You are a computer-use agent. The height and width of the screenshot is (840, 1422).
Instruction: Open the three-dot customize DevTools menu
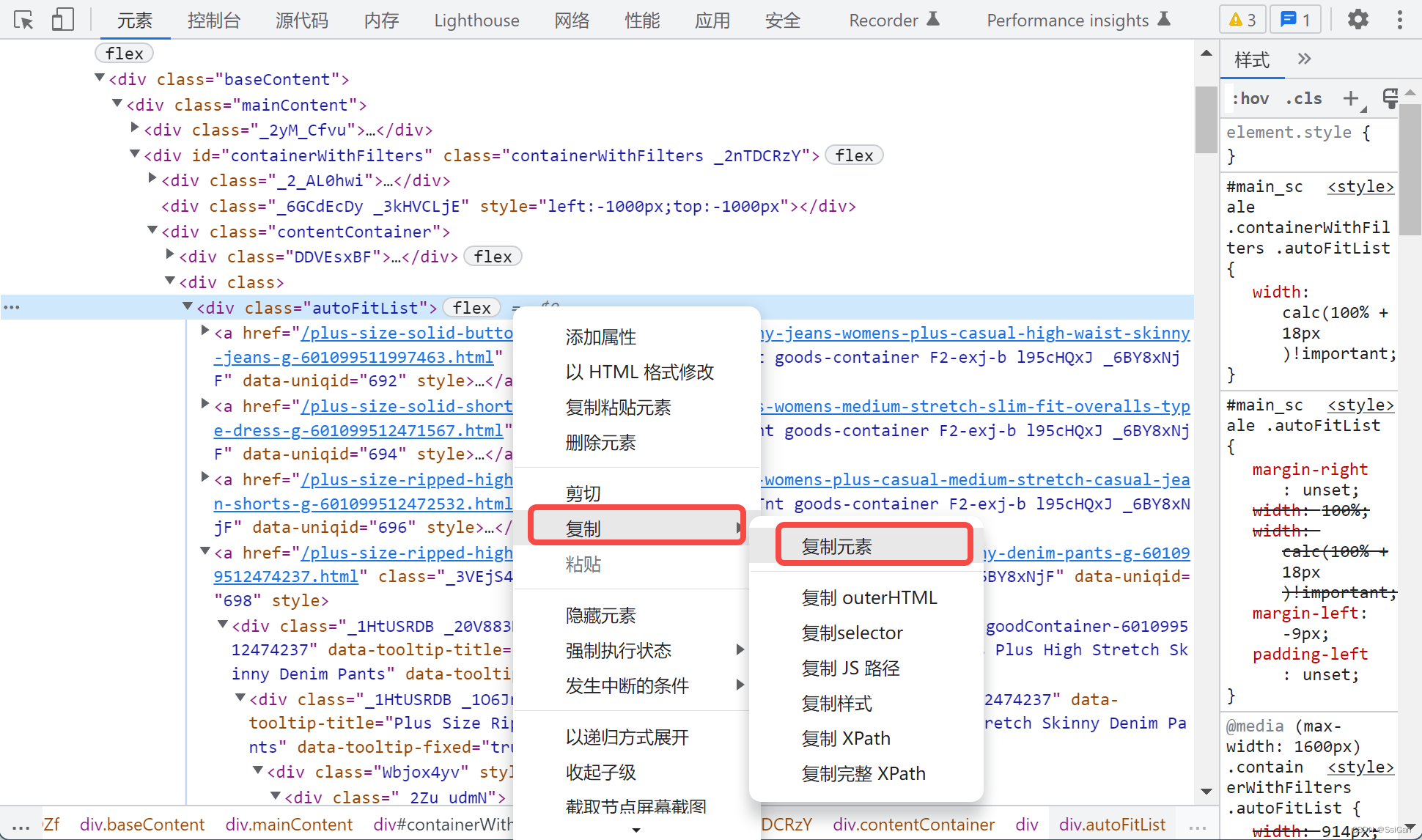pyautogui.click(x=1399, y=20)
